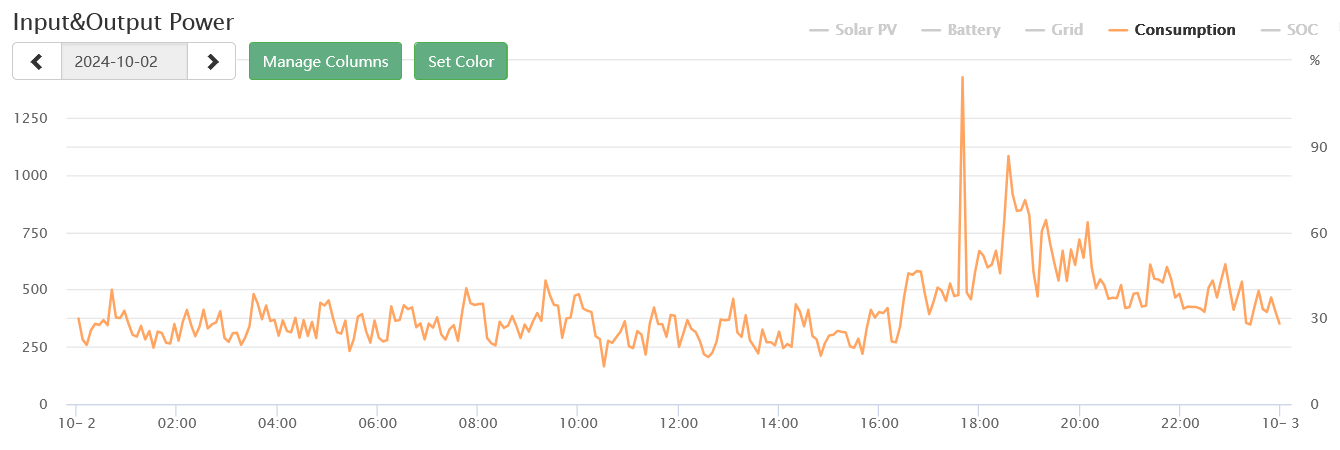Click the percent unit label above right axis
Image resolution: width=1340 pixels, height=450 pixels.
pos(1314,60)
